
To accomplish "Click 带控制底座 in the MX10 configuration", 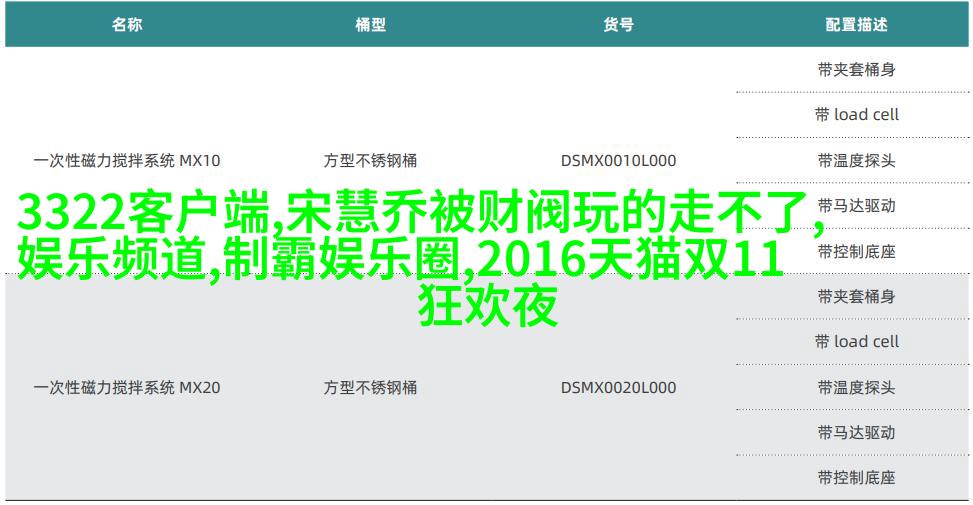I will pos(856,251).
